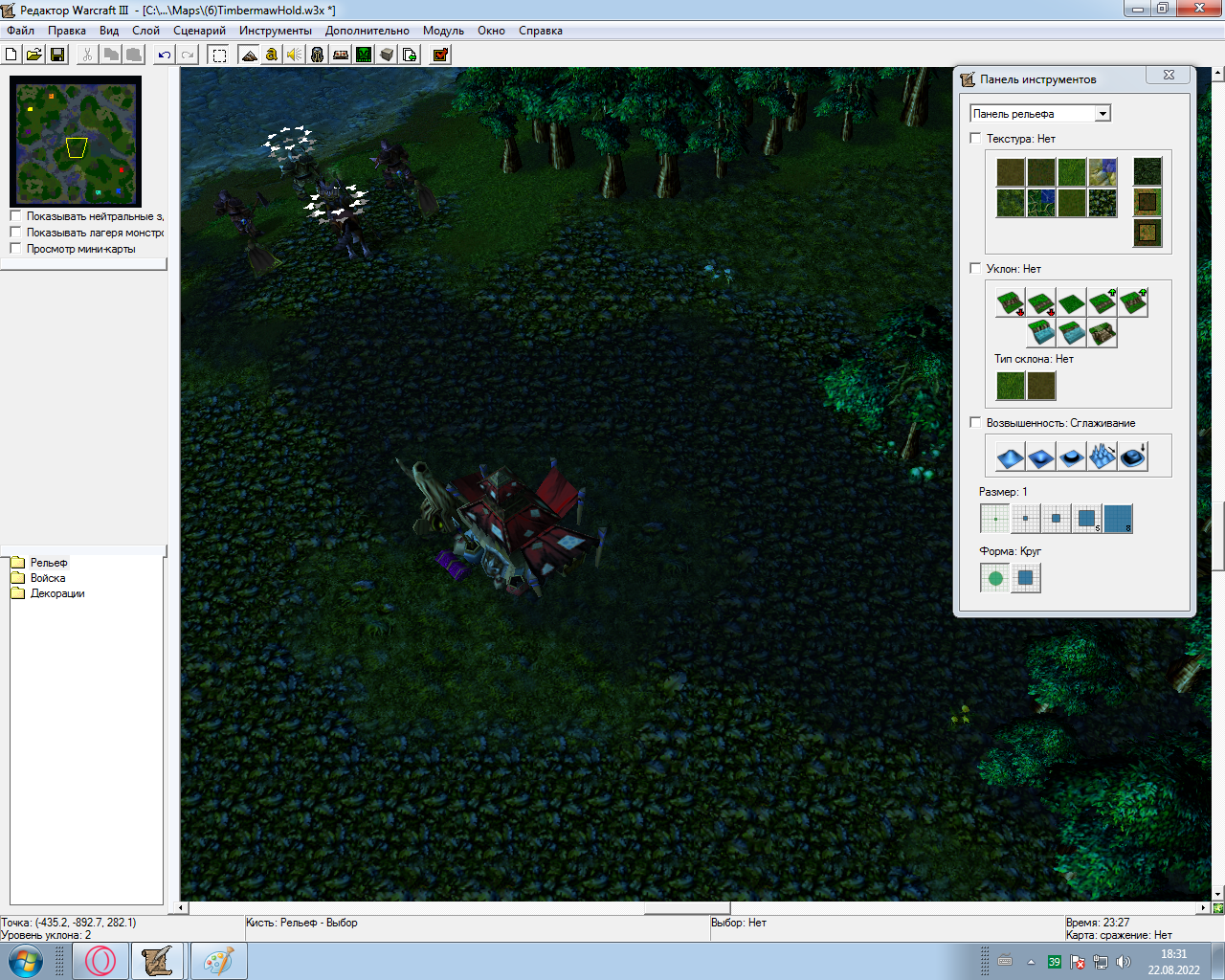Select the 'Рельеф' folder in the tree
Viewport: 1225px width, 980px height.
(x=49, y=563)
